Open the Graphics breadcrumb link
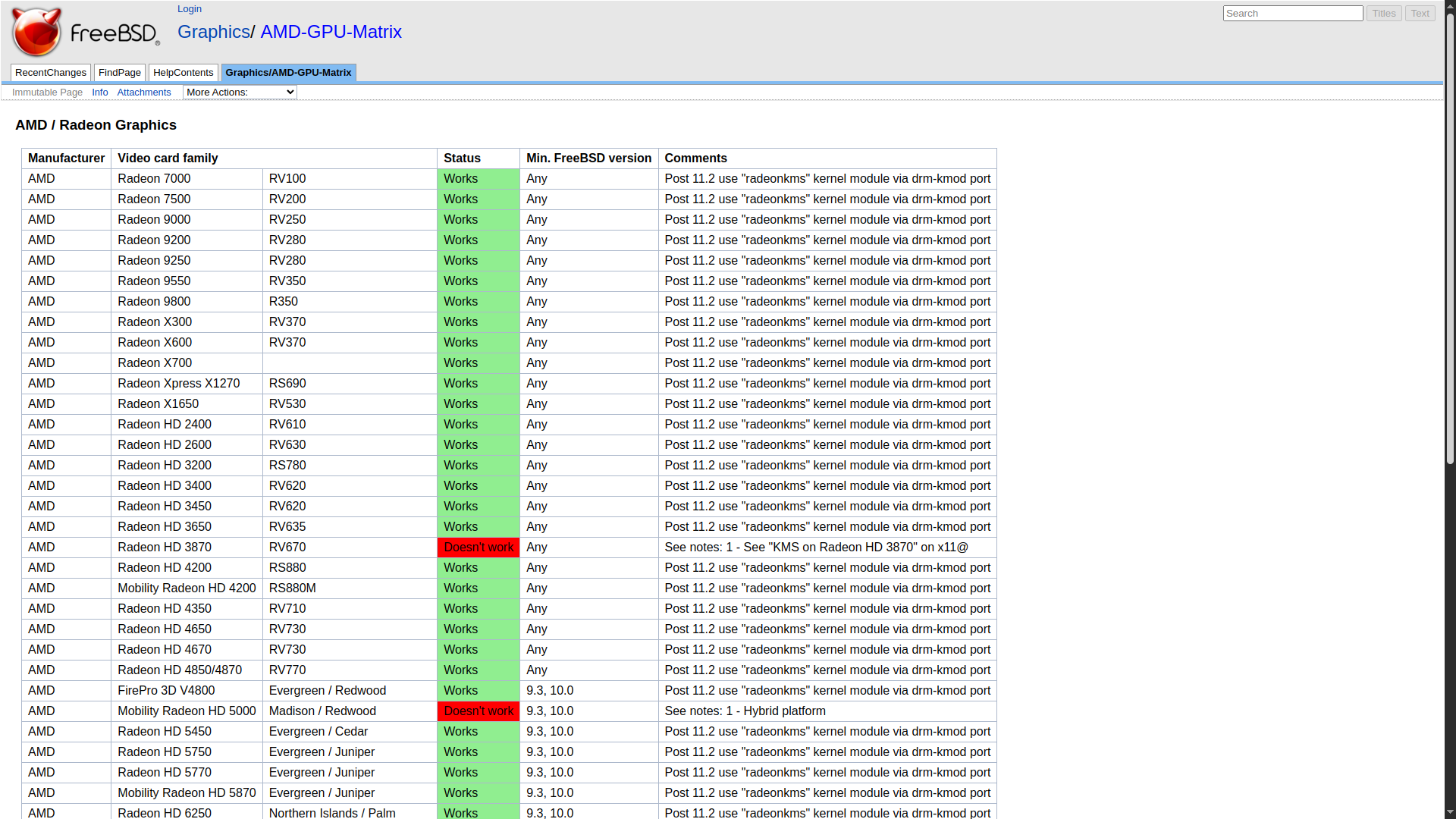Image resolution: width=1456 pixels, height=819 pixels. [x=213, y=32]
